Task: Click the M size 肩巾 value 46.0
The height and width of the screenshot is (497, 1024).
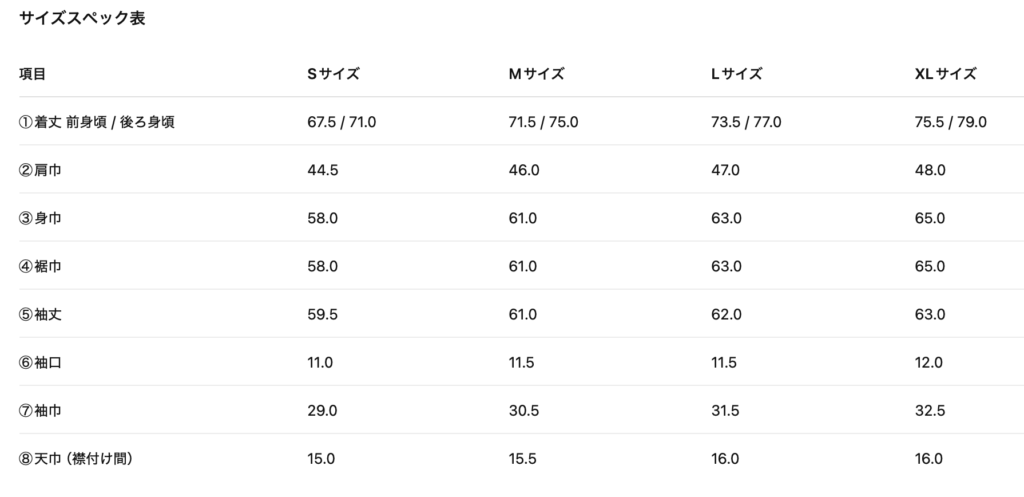Action: [x=524, y=170]
